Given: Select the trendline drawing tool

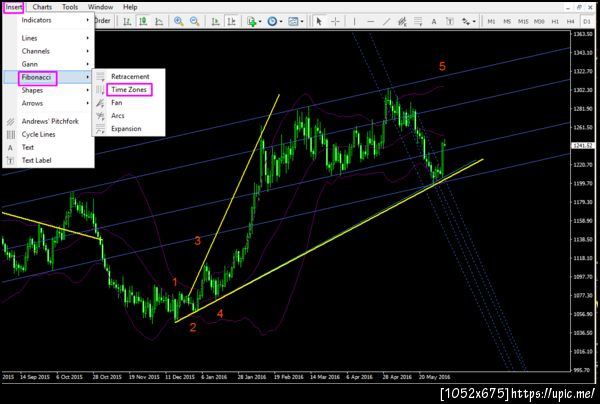Looking at the screenshot, I should (x=386, y=21).
